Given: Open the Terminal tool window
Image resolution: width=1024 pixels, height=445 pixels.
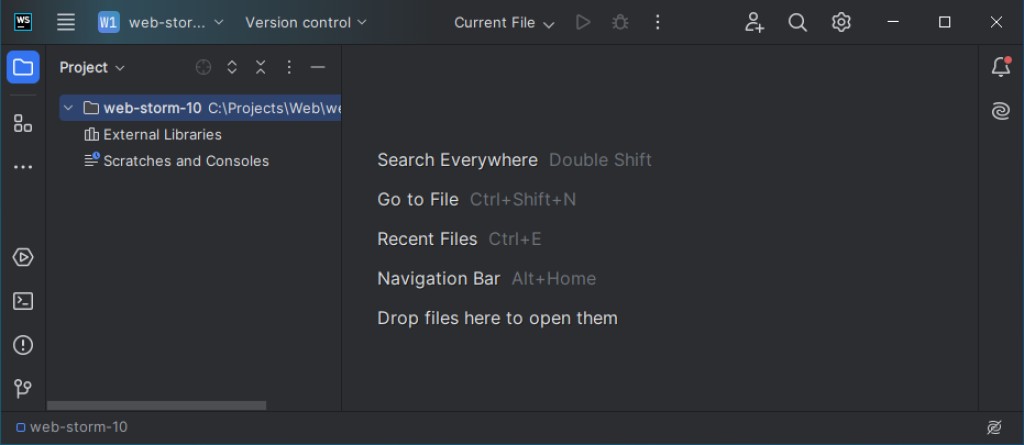Looking at the screenshot, I should click(23, 301).
